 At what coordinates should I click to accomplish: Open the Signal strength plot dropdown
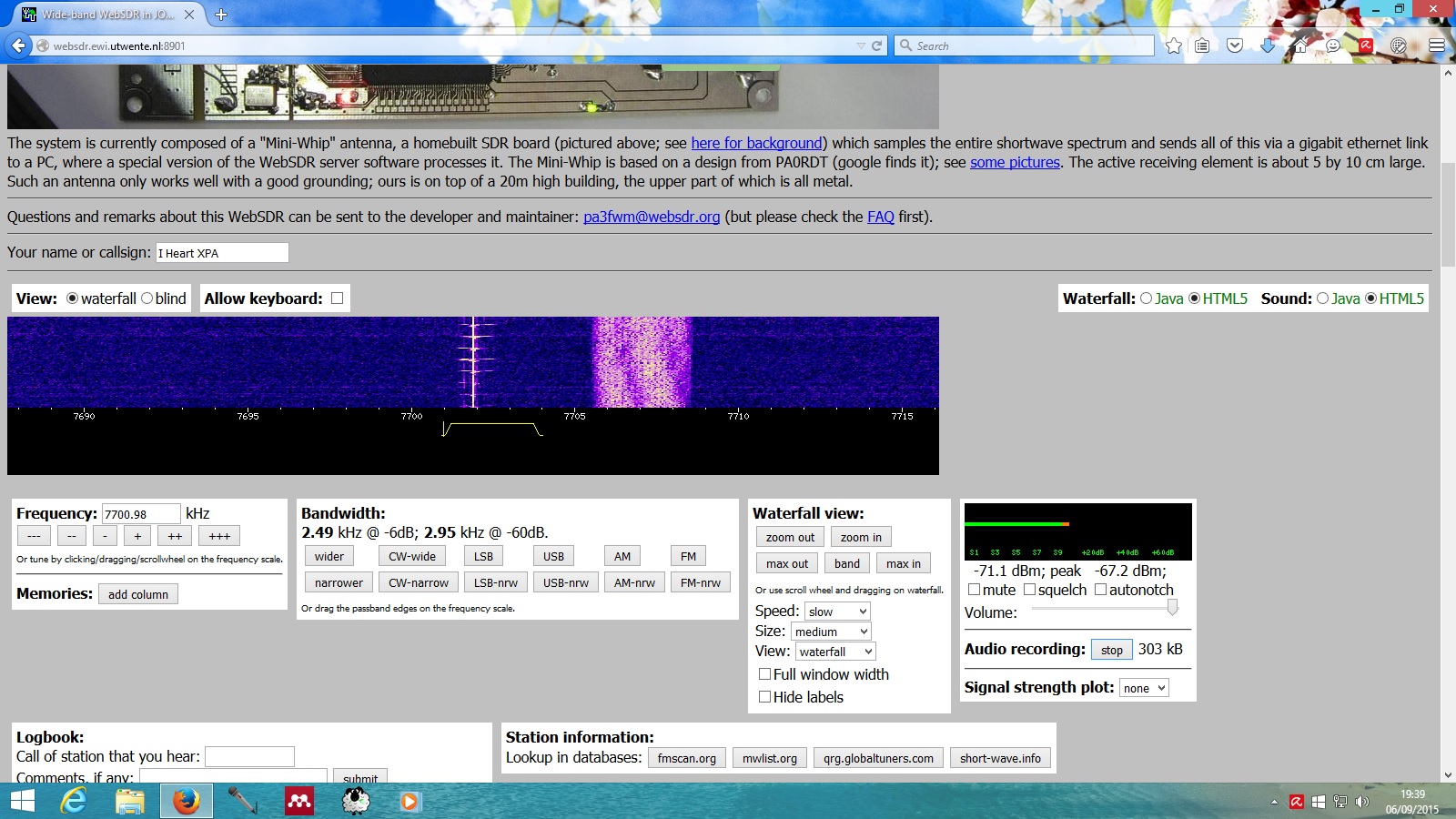pos(1144,688)
